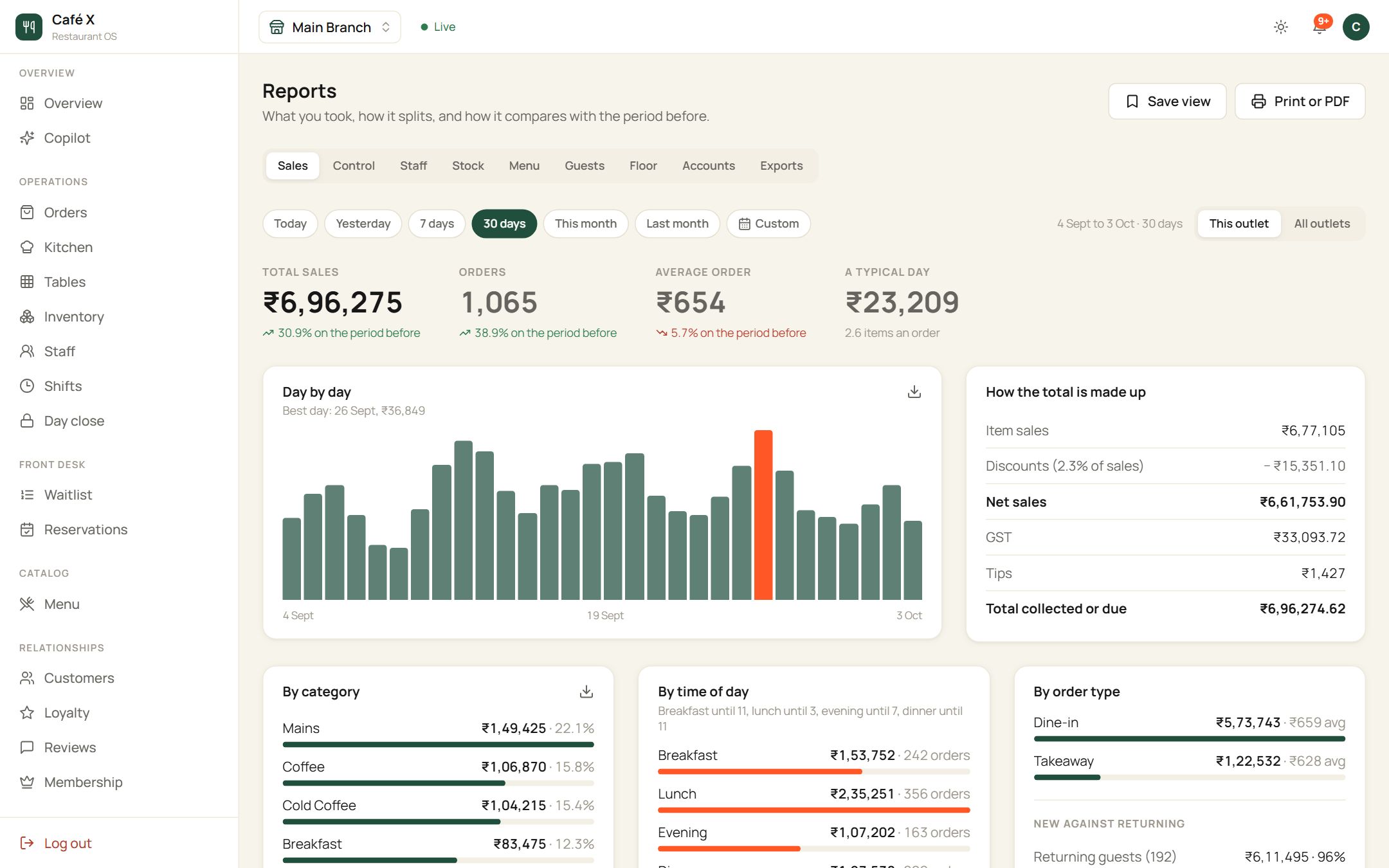Screen dimensions: 1389x868
Task: Open the Tables grid icon
Action: (27, 282)
